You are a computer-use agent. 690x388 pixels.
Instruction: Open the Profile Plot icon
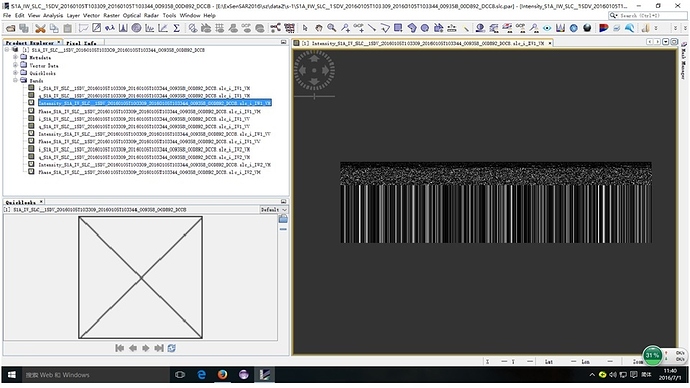point(150,28)
